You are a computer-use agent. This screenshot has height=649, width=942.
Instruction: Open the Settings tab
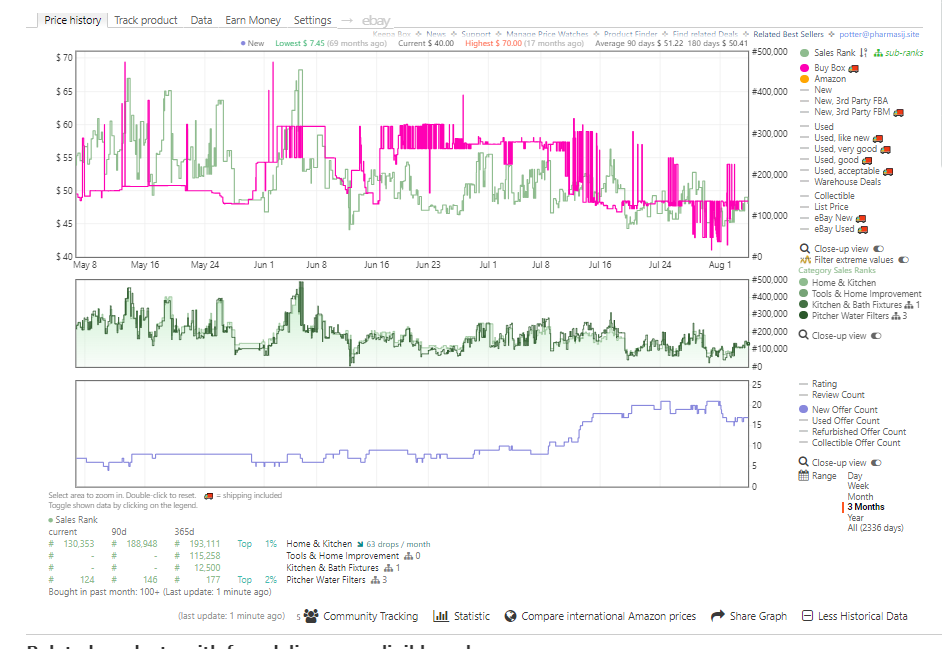(x=312, y=20)
